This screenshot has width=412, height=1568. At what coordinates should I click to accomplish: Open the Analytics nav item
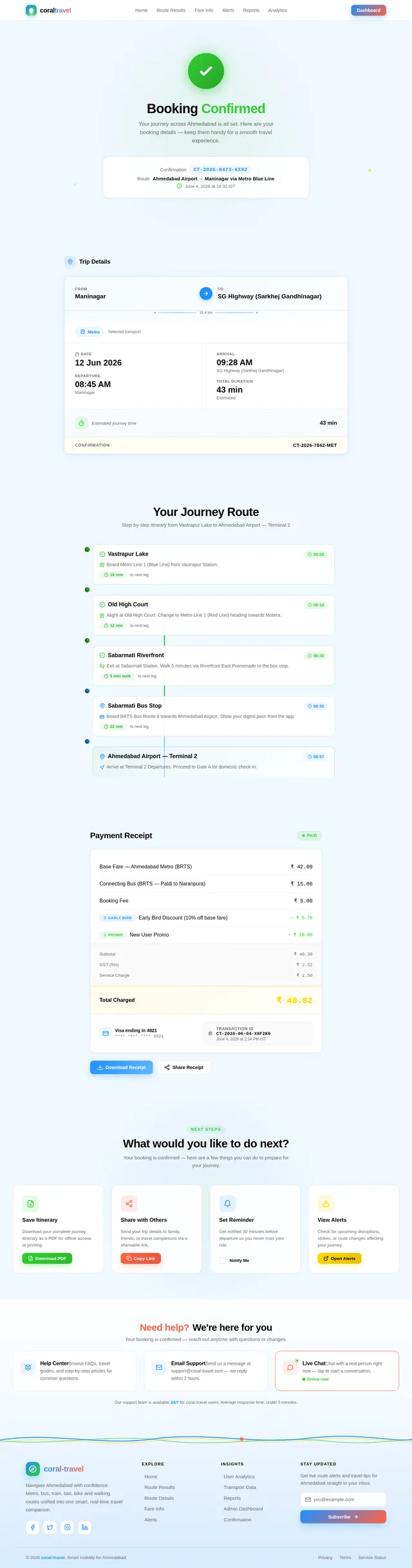(277, 10)
